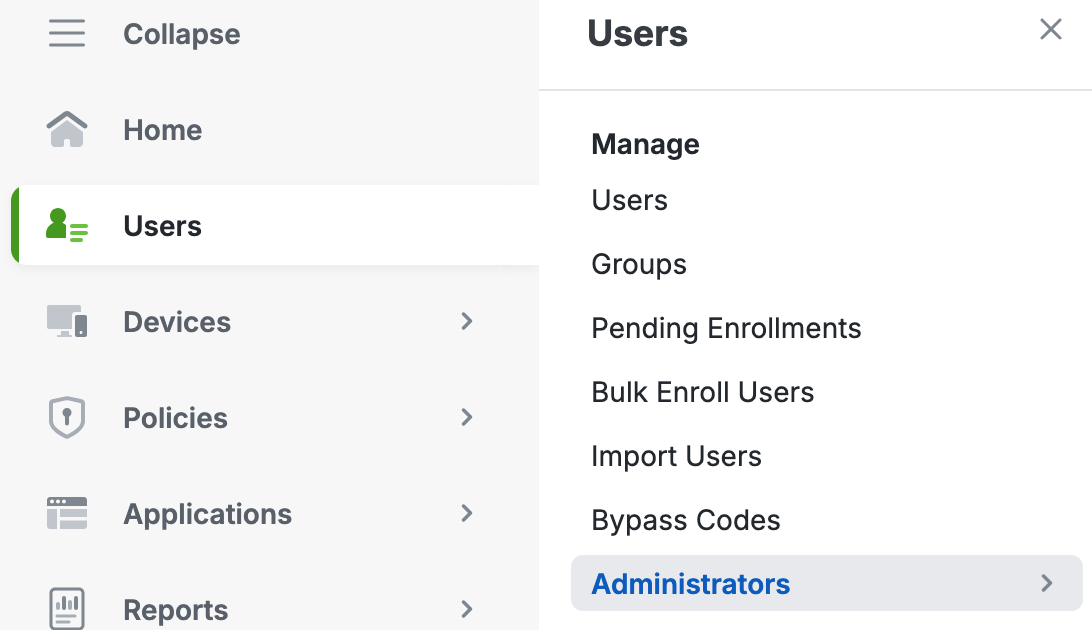Expand the Devices submenu chevron
Image resolution: width=1092 pixels, height=630 pixels.
click(x=466, y=321)
